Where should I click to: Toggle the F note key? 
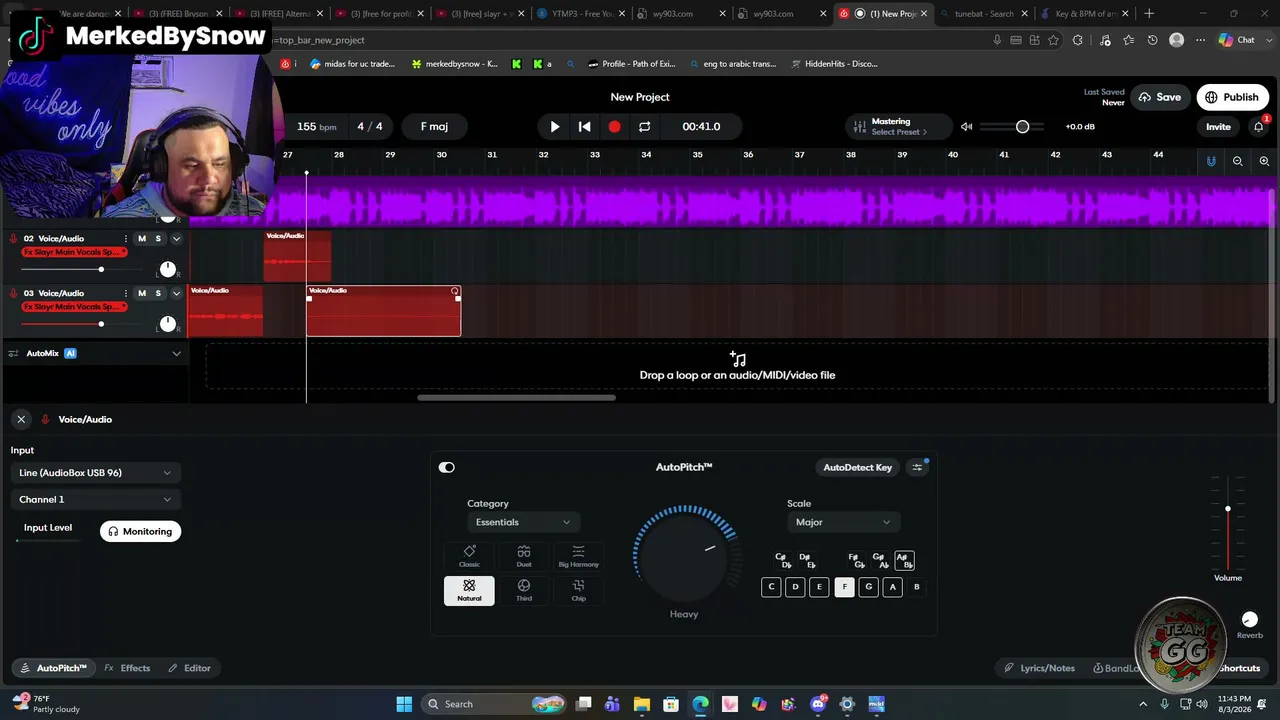(x=844, y=587)
